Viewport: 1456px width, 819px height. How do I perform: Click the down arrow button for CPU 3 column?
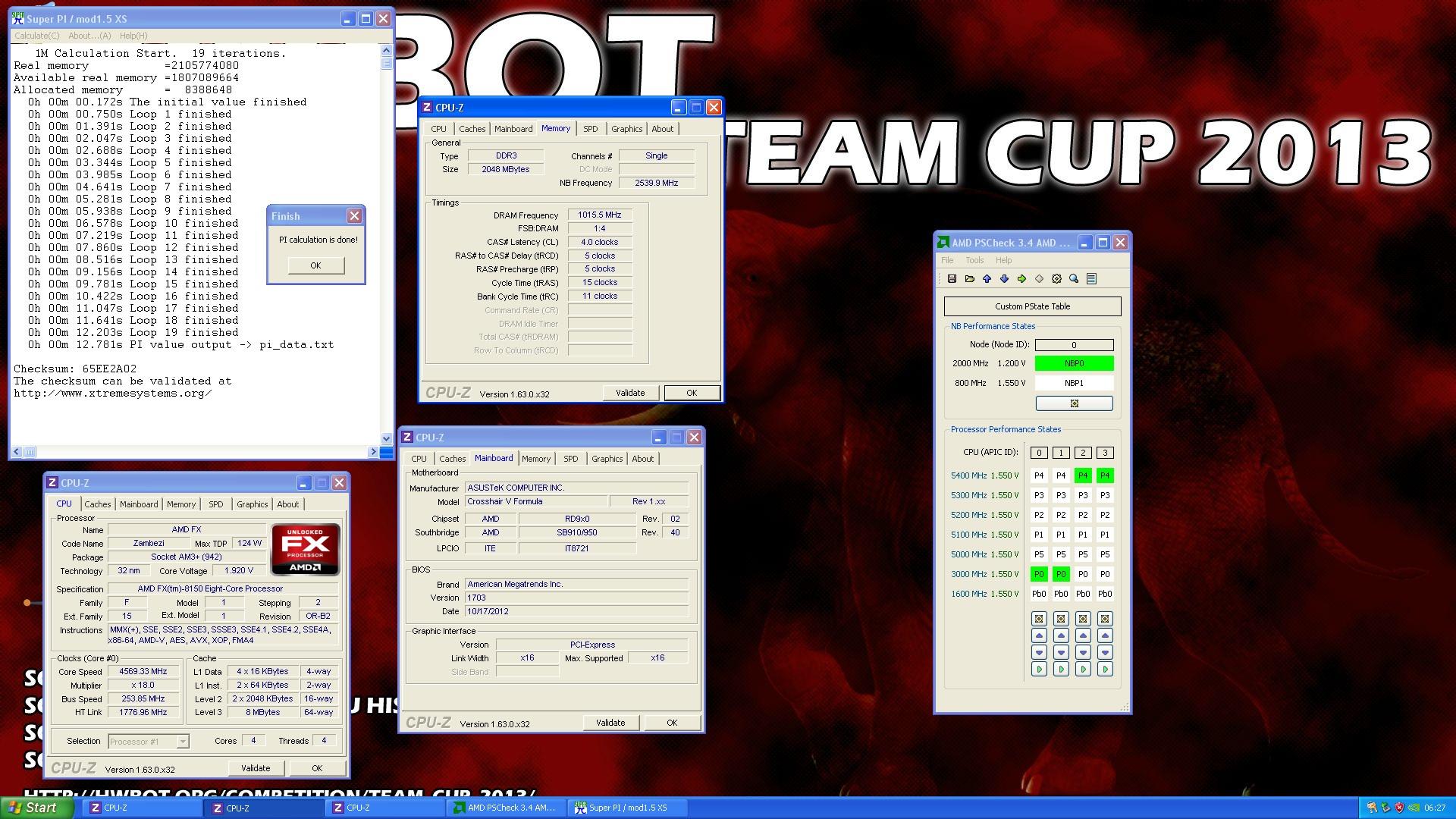(x=1105, y=652)
